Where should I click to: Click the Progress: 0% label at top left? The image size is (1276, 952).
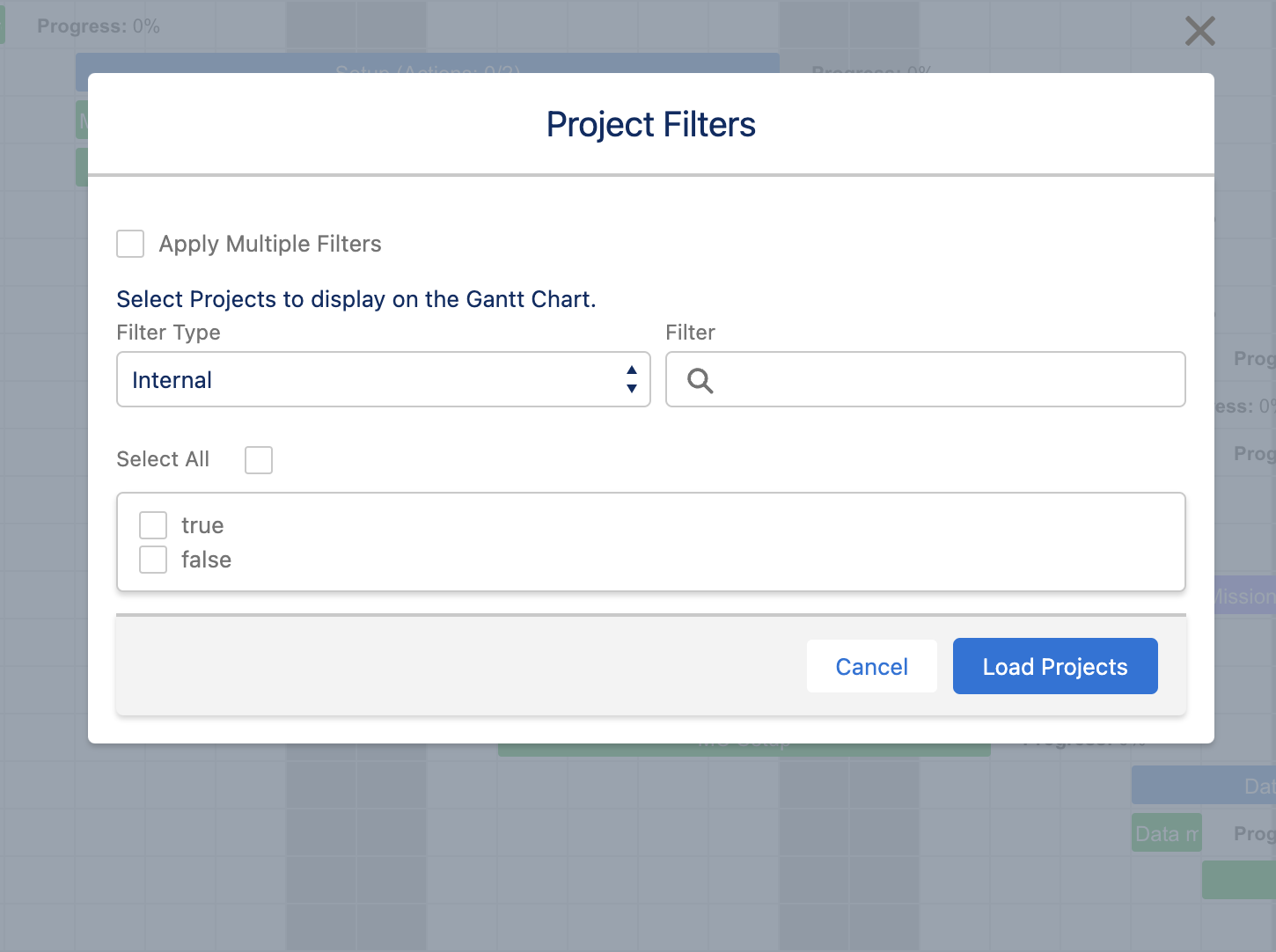point(98,26)
